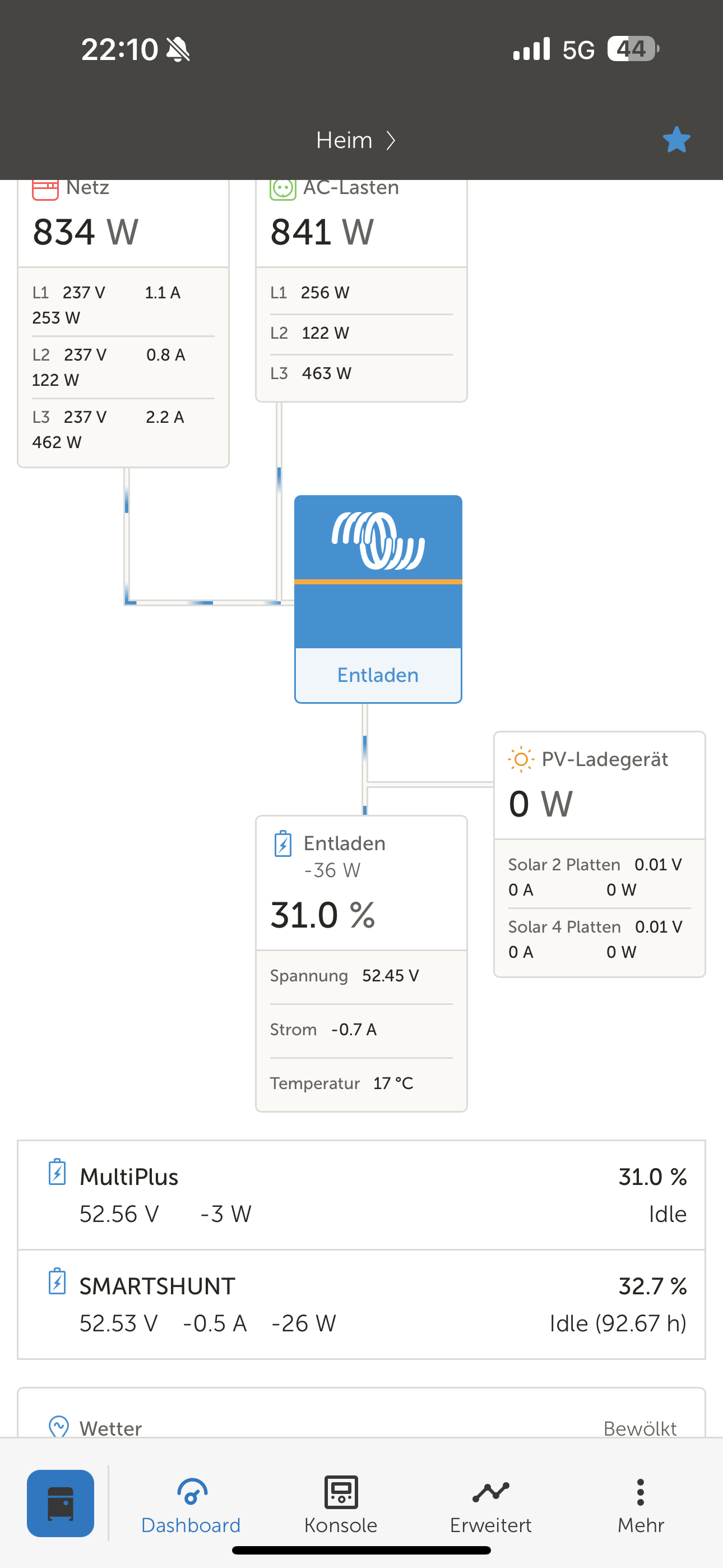Tap the SMARTSHUNT battery icon
This screenshot has height=1568, width=723.
coord(57,1281)
